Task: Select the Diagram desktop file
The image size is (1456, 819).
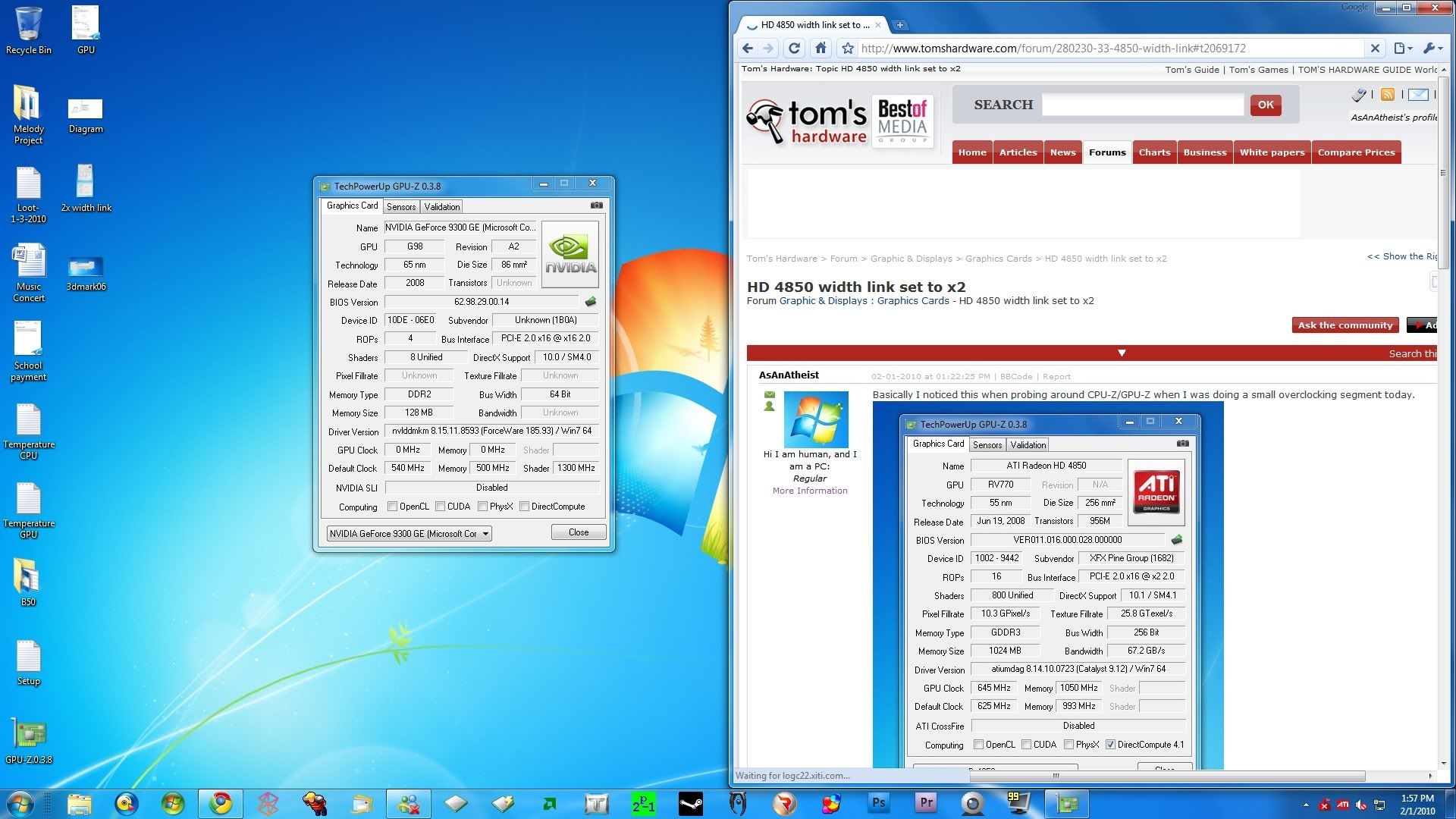Action: 86,115
